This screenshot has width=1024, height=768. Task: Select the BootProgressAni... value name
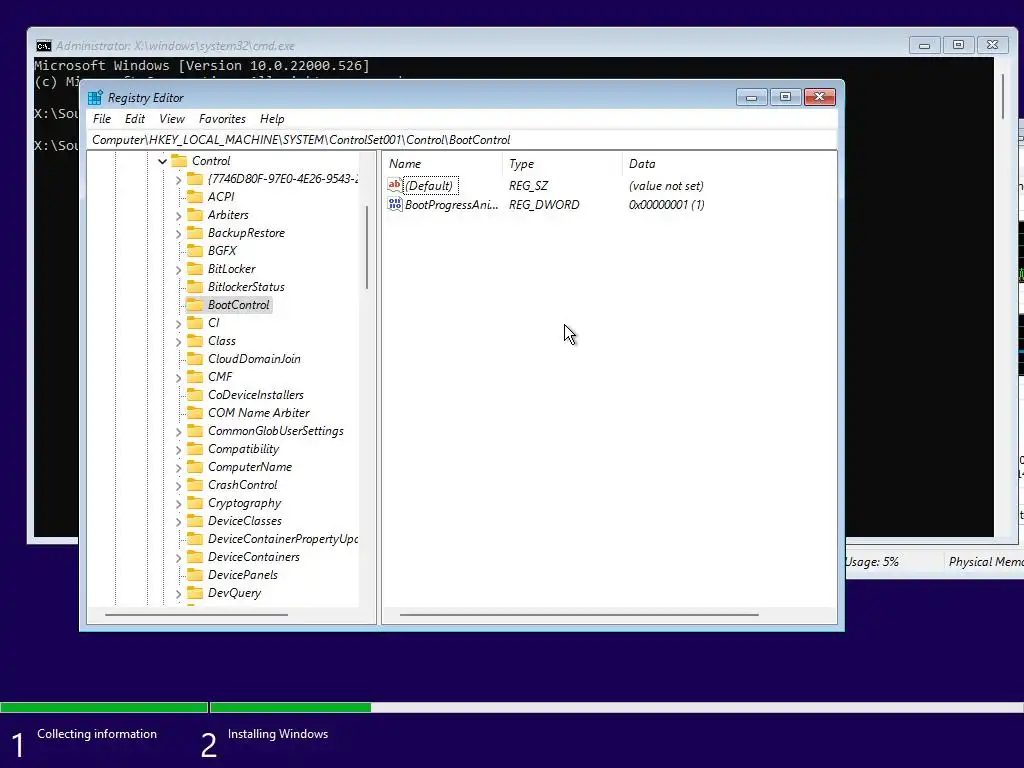click(451, 204)
